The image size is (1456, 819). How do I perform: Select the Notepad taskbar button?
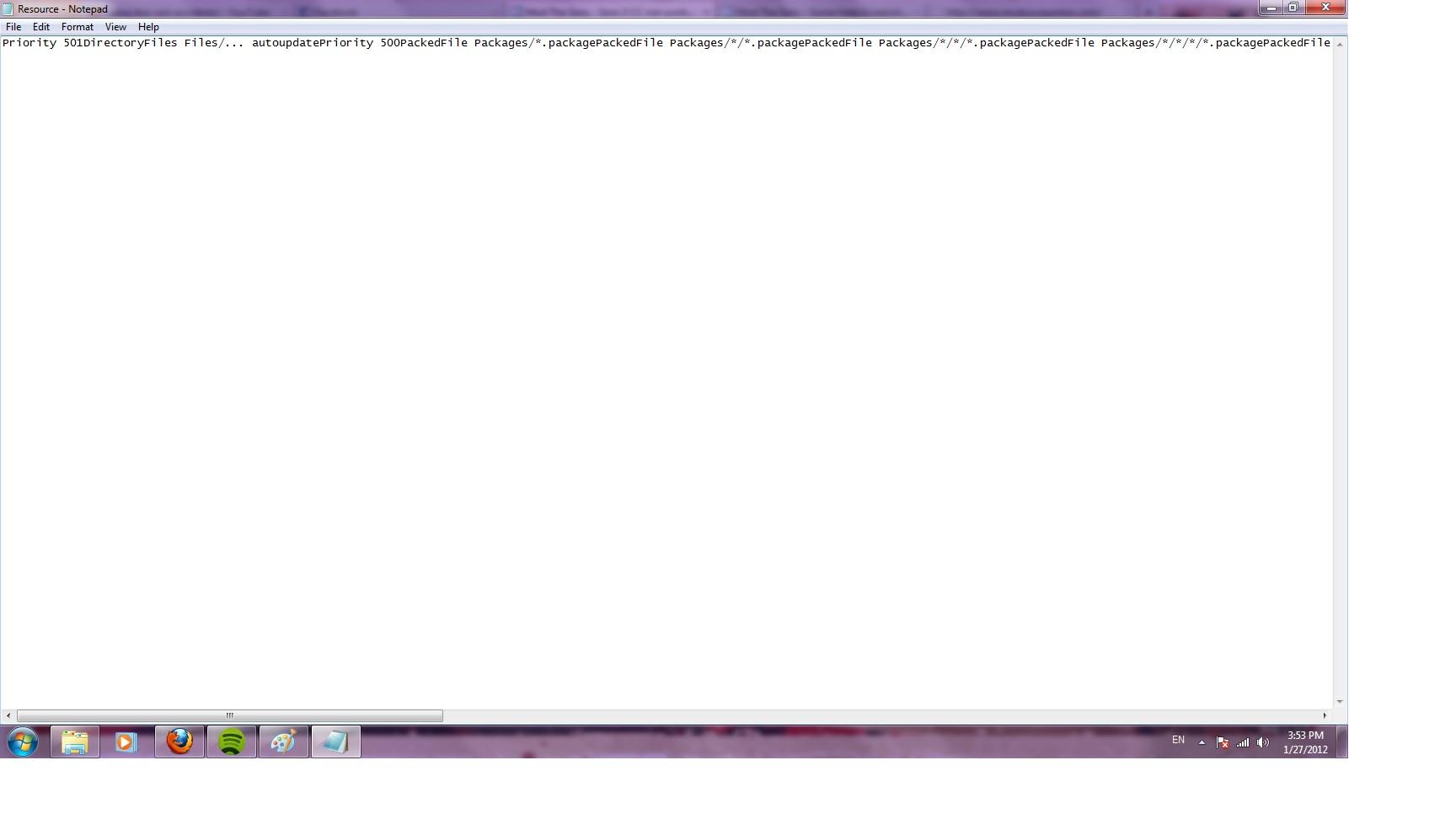pos(336,742)
